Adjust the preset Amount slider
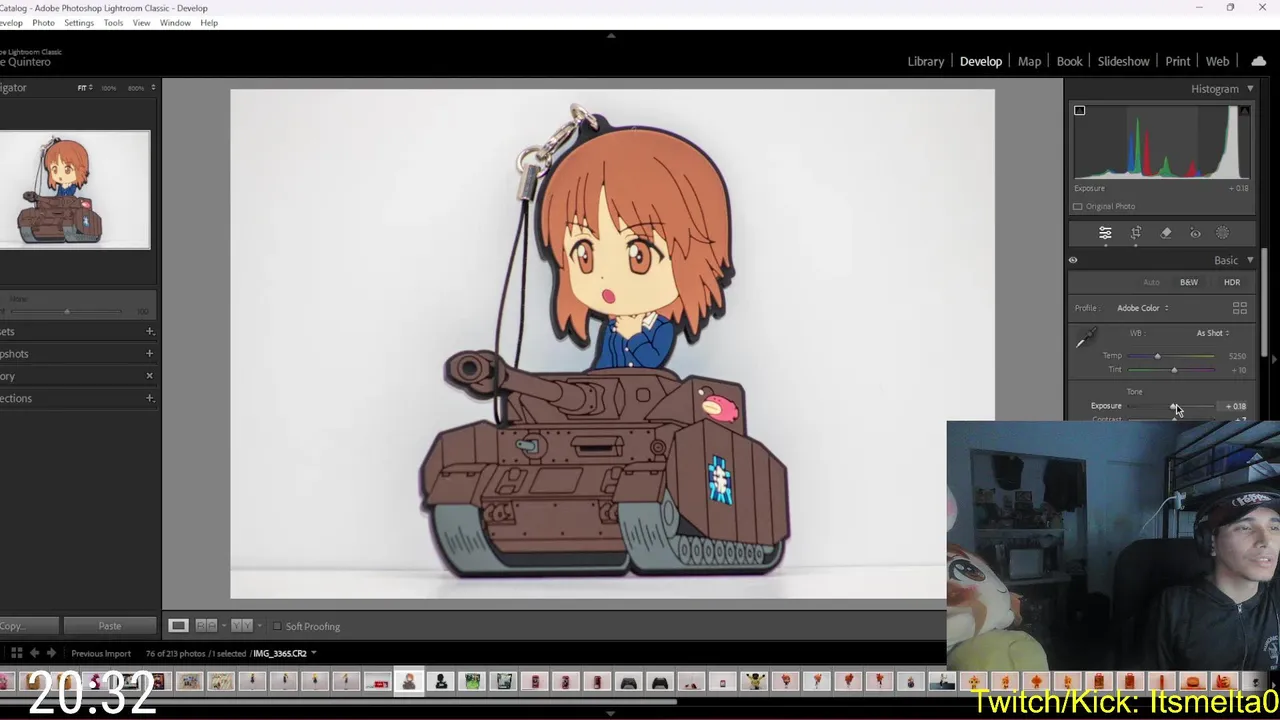 (x=67, y=312)
